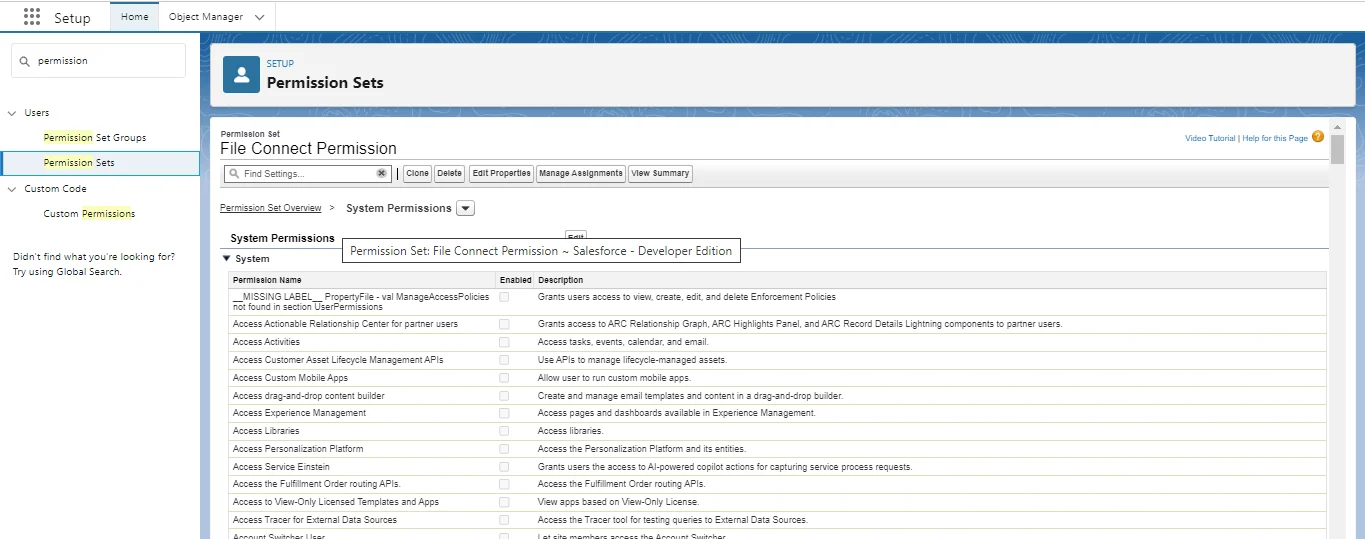Click the SETUP breadcrumb link
The height and width of the screenshot is (539, 1365).
tap(280, 64)
